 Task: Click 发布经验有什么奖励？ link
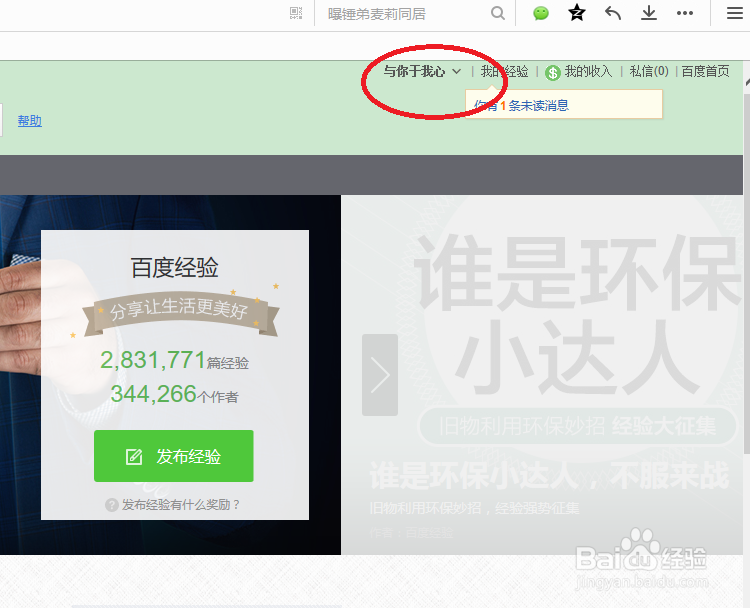pos(180,505)
